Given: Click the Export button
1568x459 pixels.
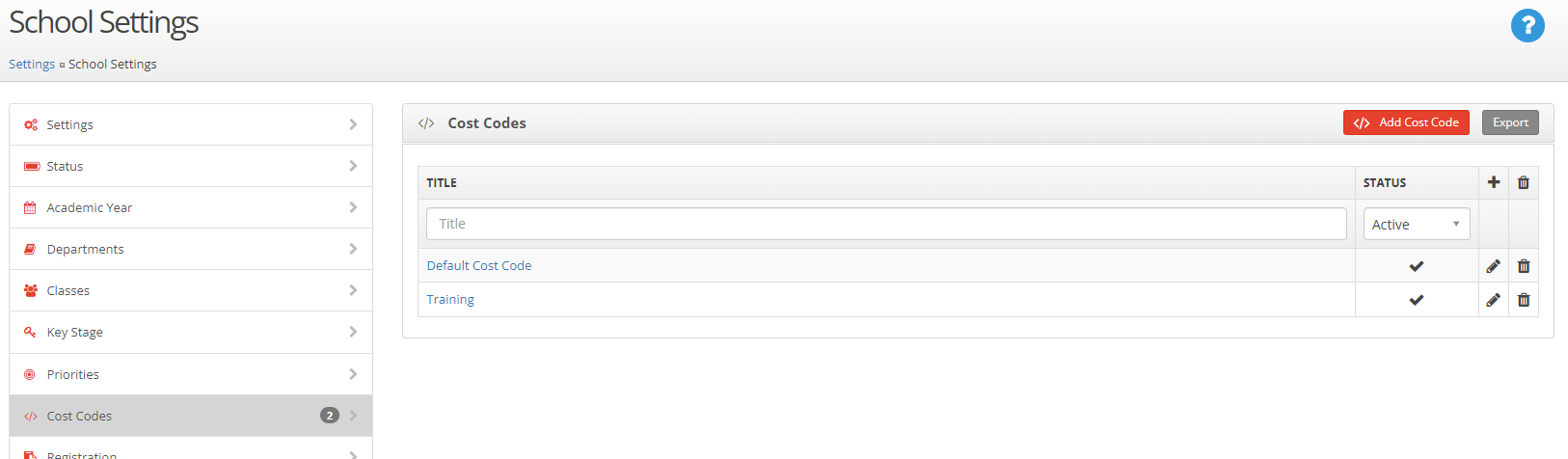Looking at the screenshot, I should point(1510,122).
